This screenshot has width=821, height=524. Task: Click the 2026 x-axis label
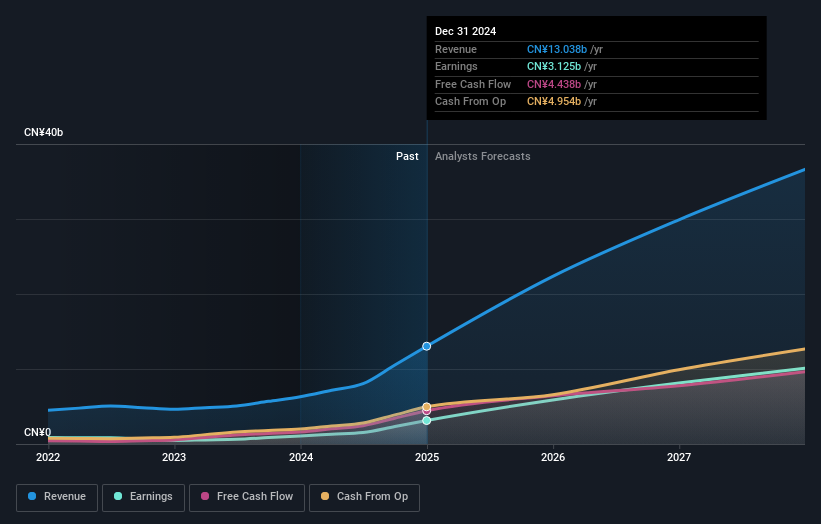coord(553,457)
